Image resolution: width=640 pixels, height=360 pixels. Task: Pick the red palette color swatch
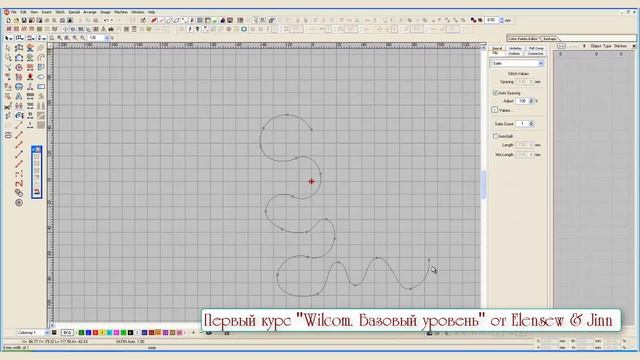(x=95, y=333)
